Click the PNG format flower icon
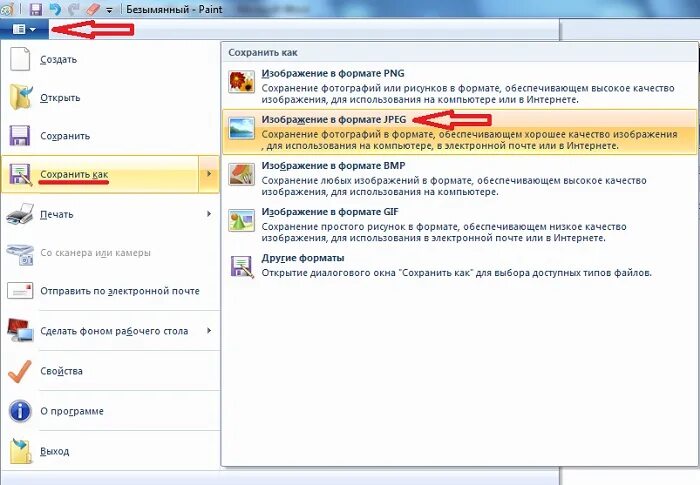Viewport: 700px width, 485px height. [x=242, y=82]
